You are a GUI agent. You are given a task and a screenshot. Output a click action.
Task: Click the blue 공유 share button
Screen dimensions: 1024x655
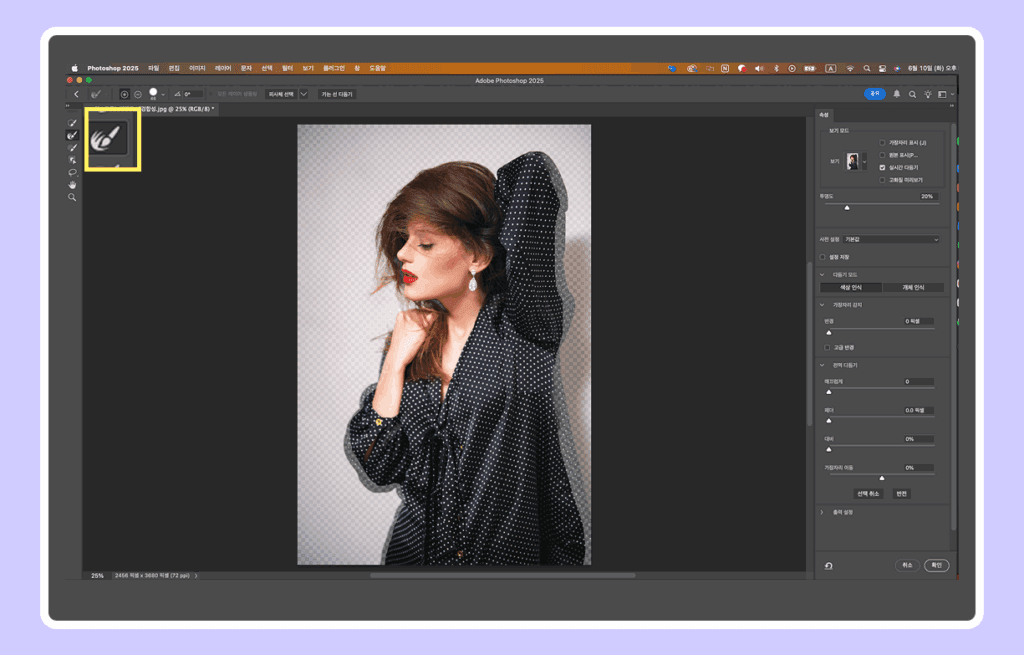point(874,93)
